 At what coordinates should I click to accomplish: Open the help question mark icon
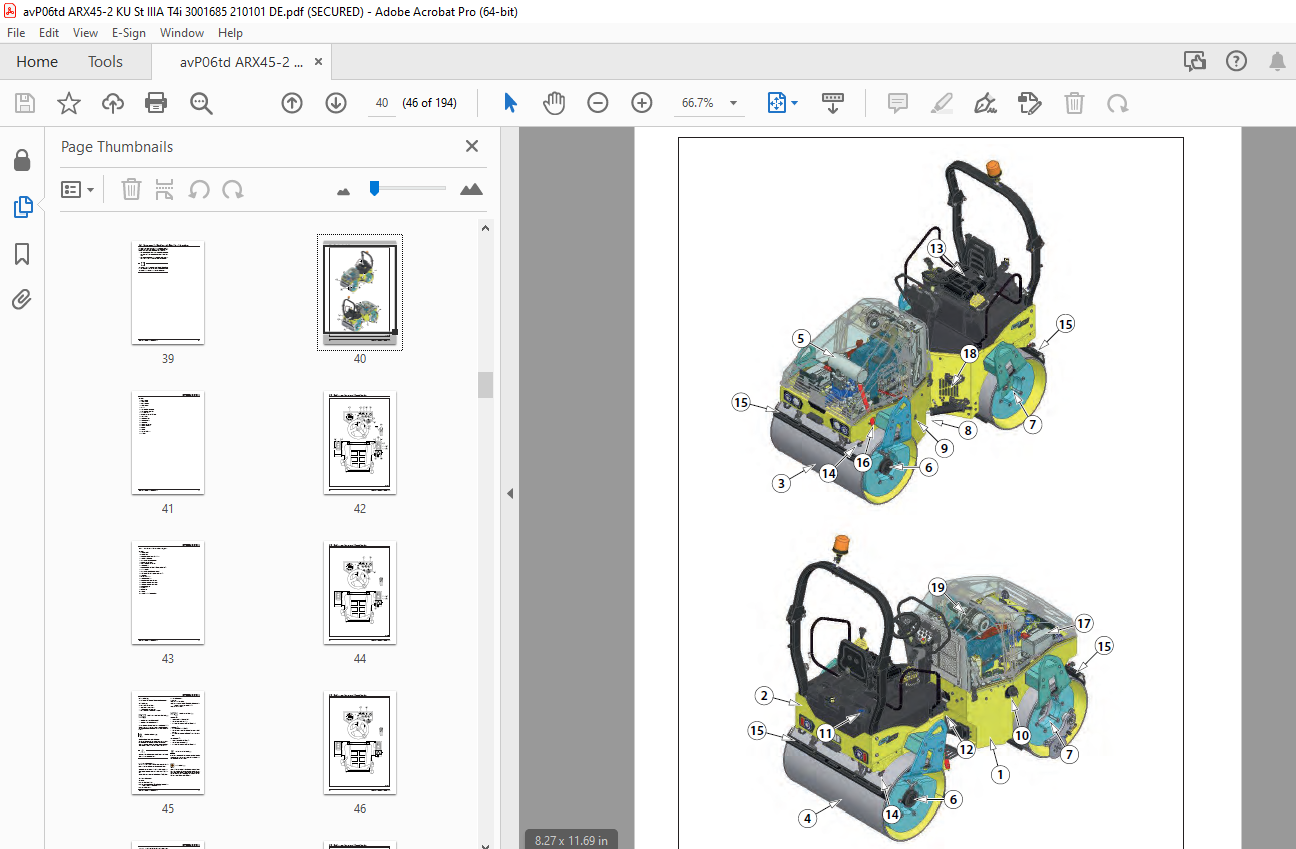(1236, 62)
